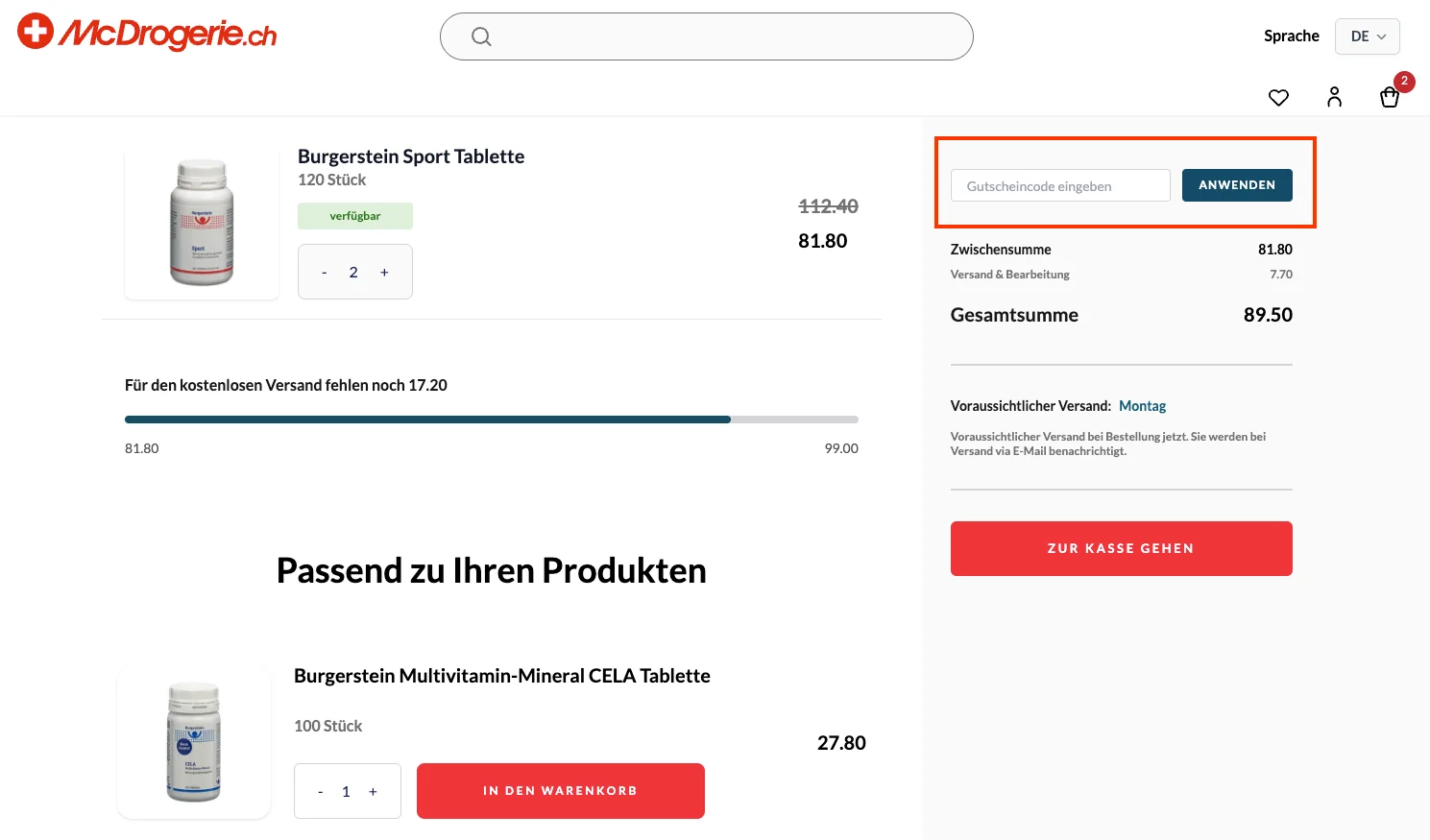Click the free shipping progress bar

click(x=491, y=419)
